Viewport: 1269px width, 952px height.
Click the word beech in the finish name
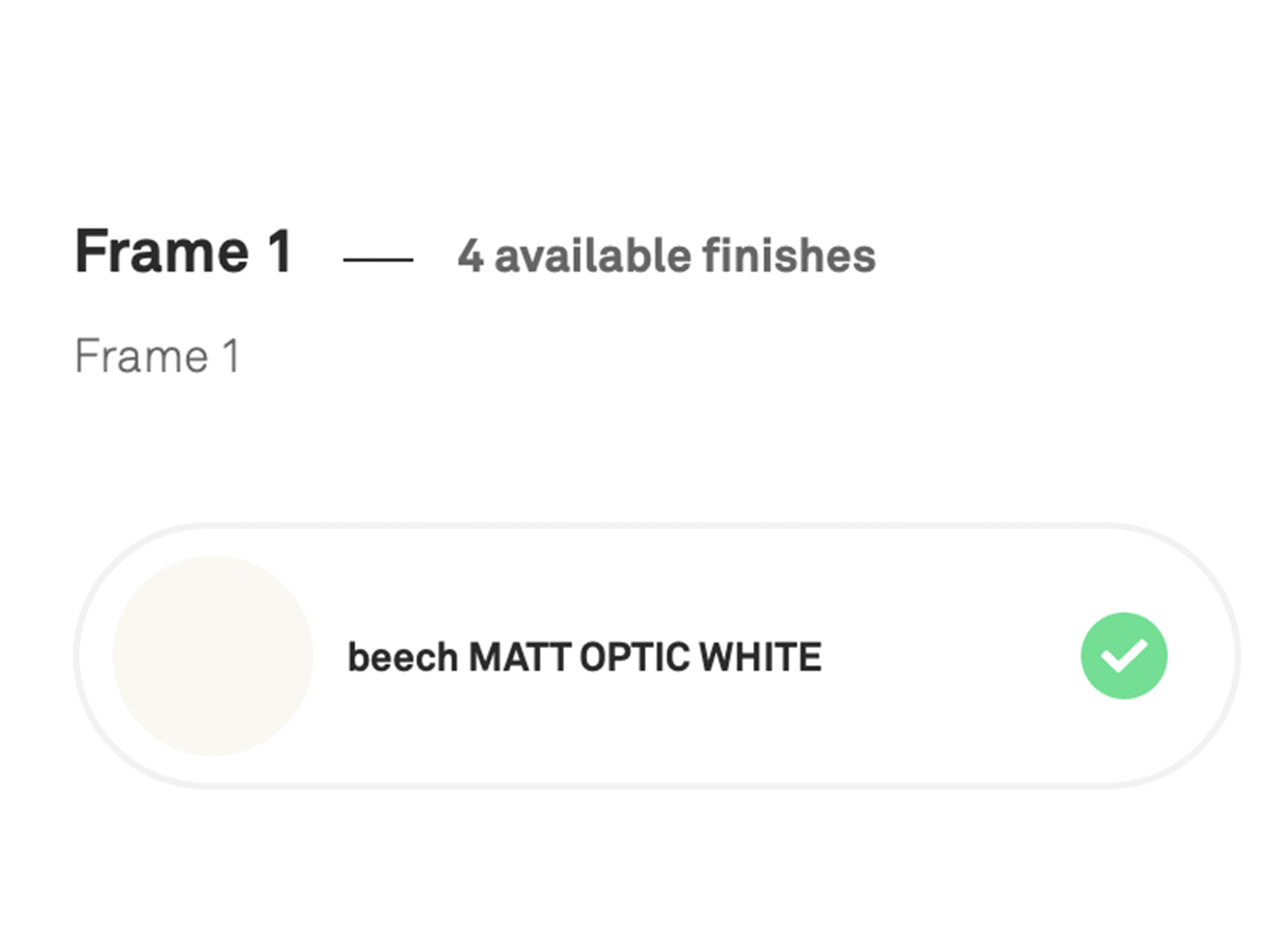(x=402, y=658)
